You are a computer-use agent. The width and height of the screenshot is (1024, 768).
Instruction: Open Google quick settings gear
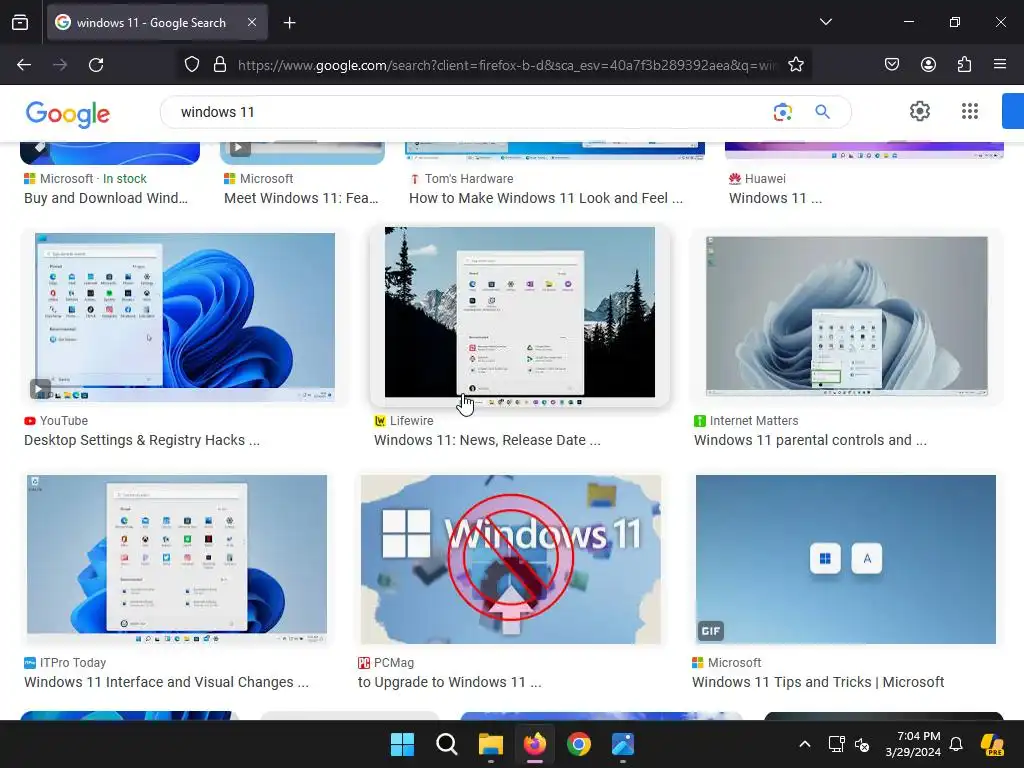[920, 112]
